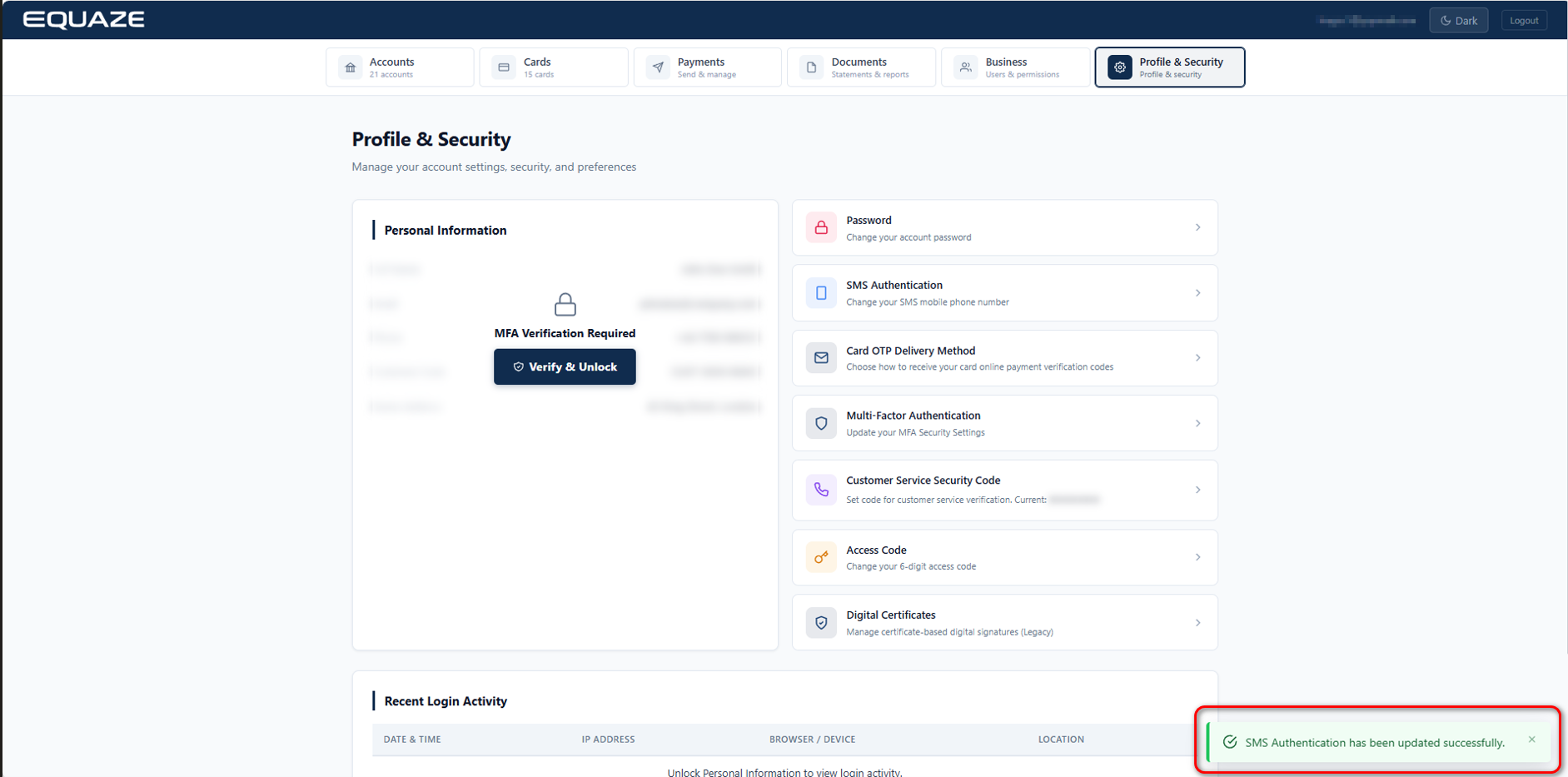Click the Access Code key icon
This screenshot has height=777, width=1568.
[821, 557]
